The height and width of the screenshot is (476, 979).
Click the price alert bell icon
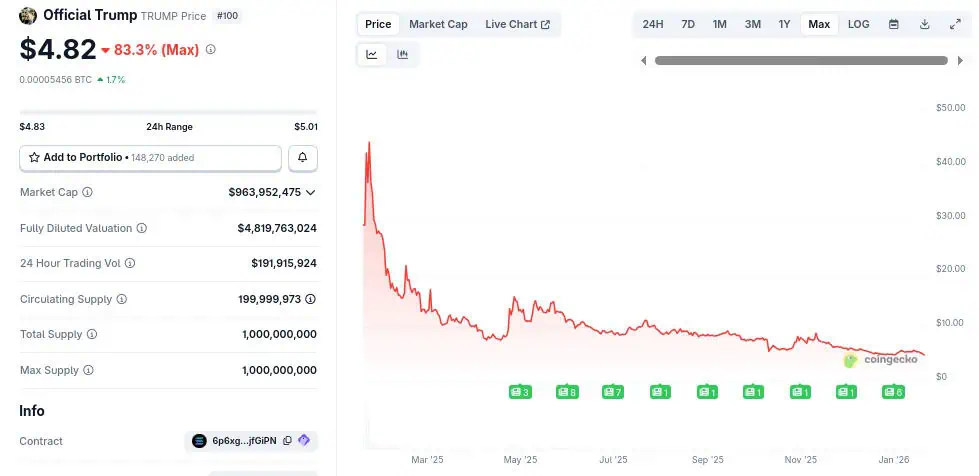click(x=303, y=158)
